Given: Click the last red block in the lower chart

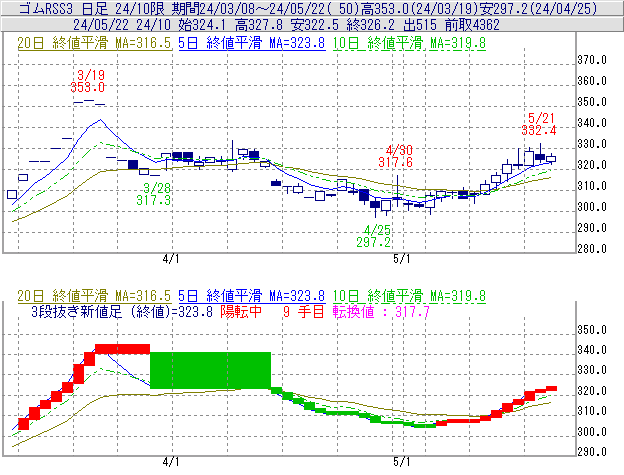Looking at the screenshot, I should (551, 389).
